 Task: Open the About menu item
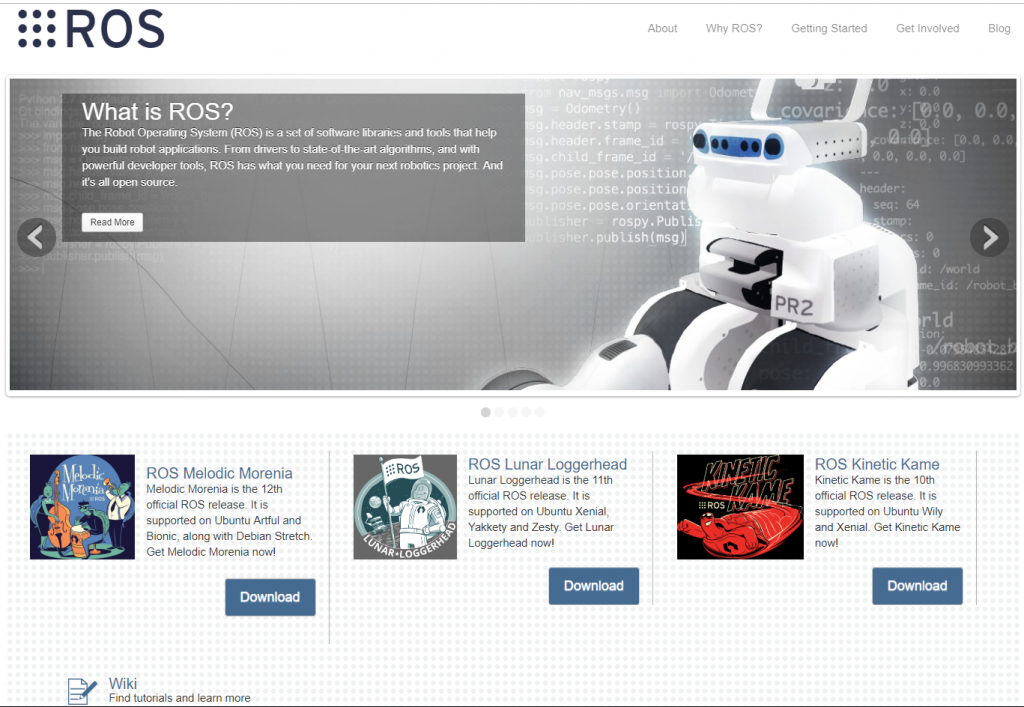click(662, 28)
